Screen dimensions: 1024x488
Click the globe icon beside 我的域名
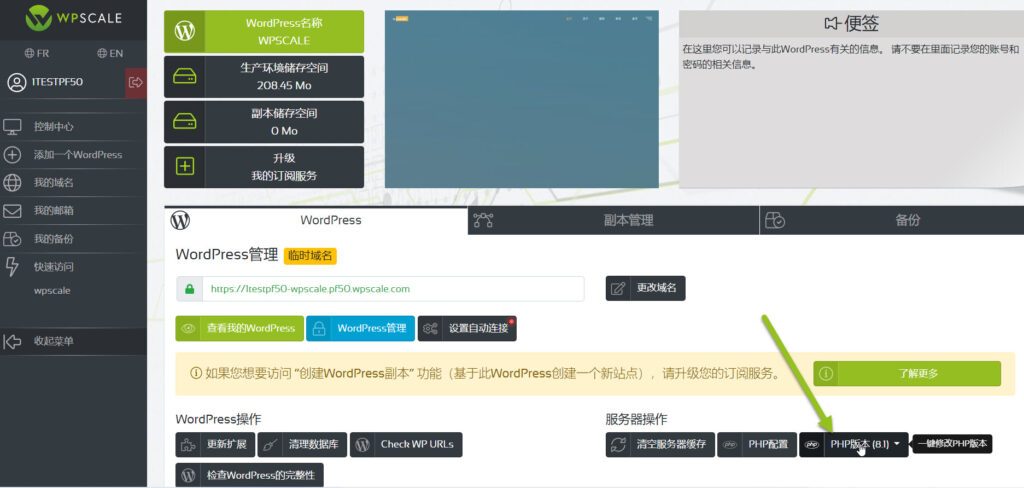coord(12,183)
